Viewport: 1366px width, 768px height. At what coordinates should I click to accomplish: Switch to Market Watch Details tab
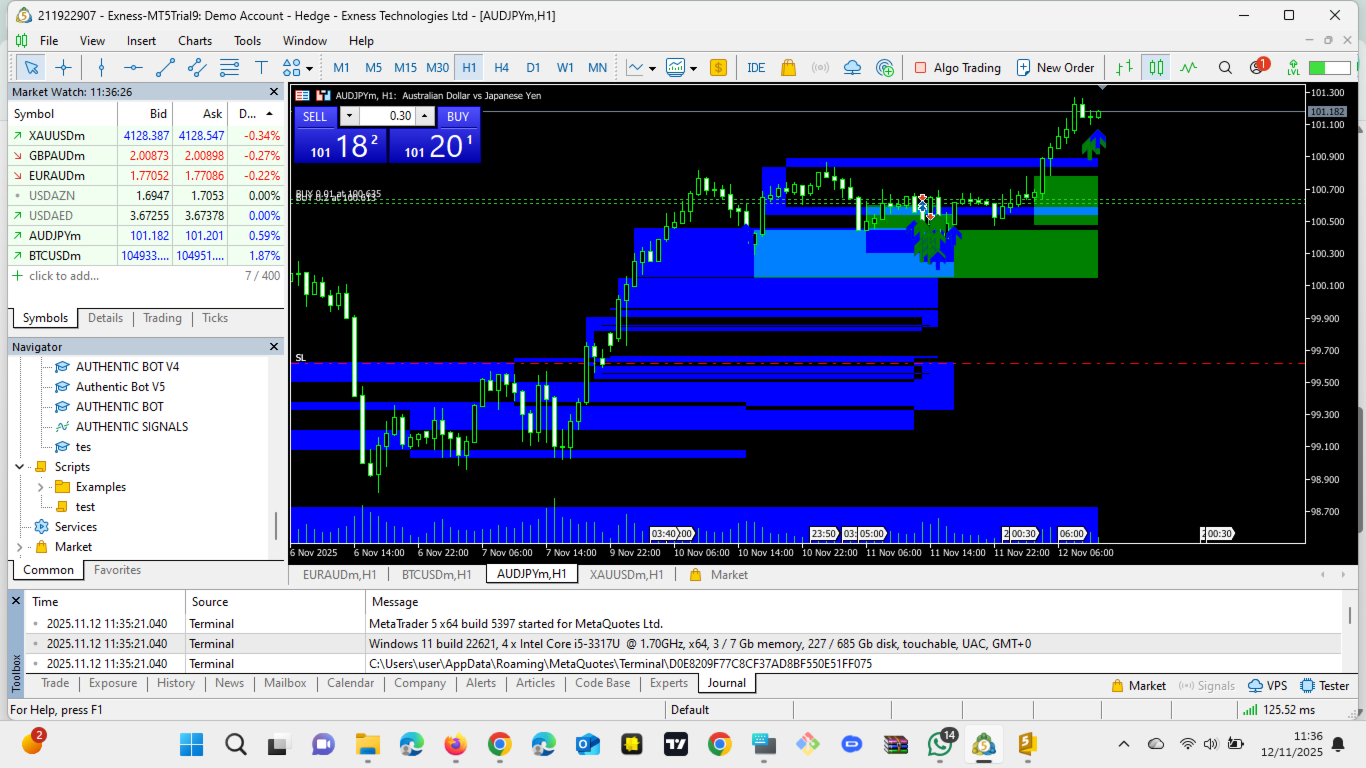click(x=105, y=318)
